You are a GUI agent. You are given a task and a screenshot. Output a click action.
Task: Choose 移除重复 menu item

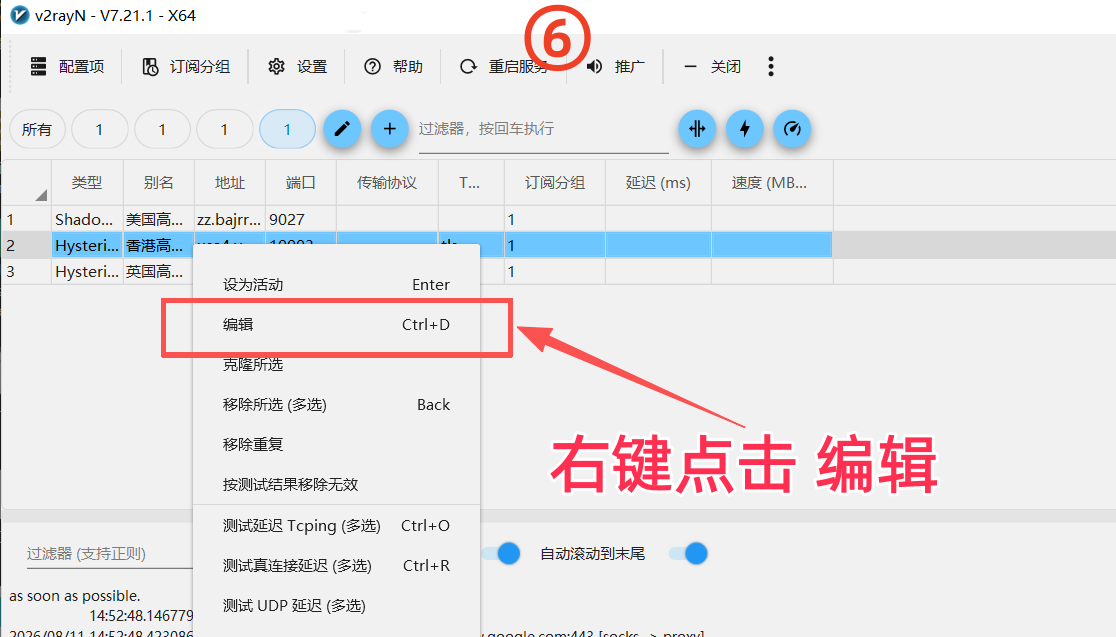point(337,444)
